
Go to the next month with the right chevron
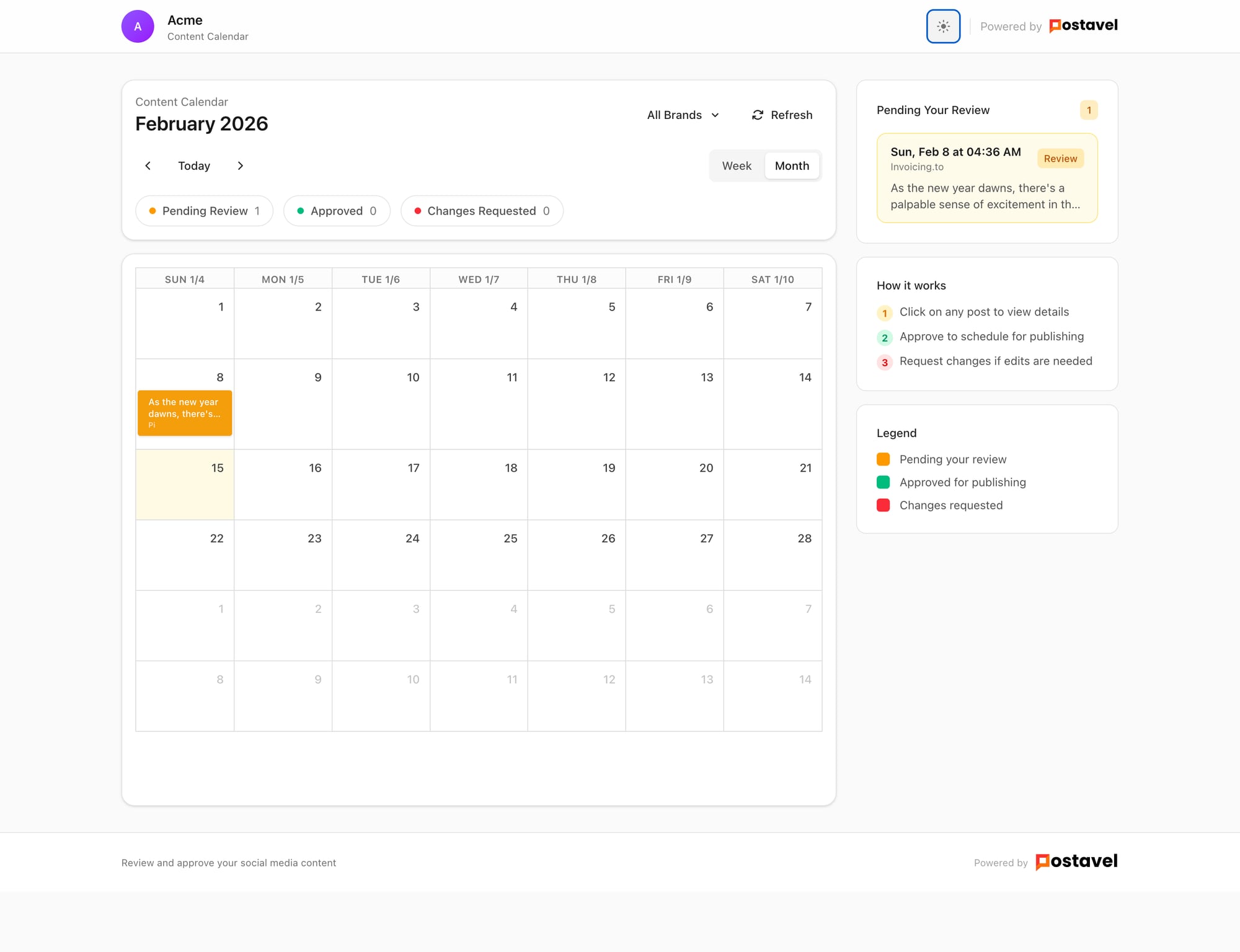[x=241, y=165]
